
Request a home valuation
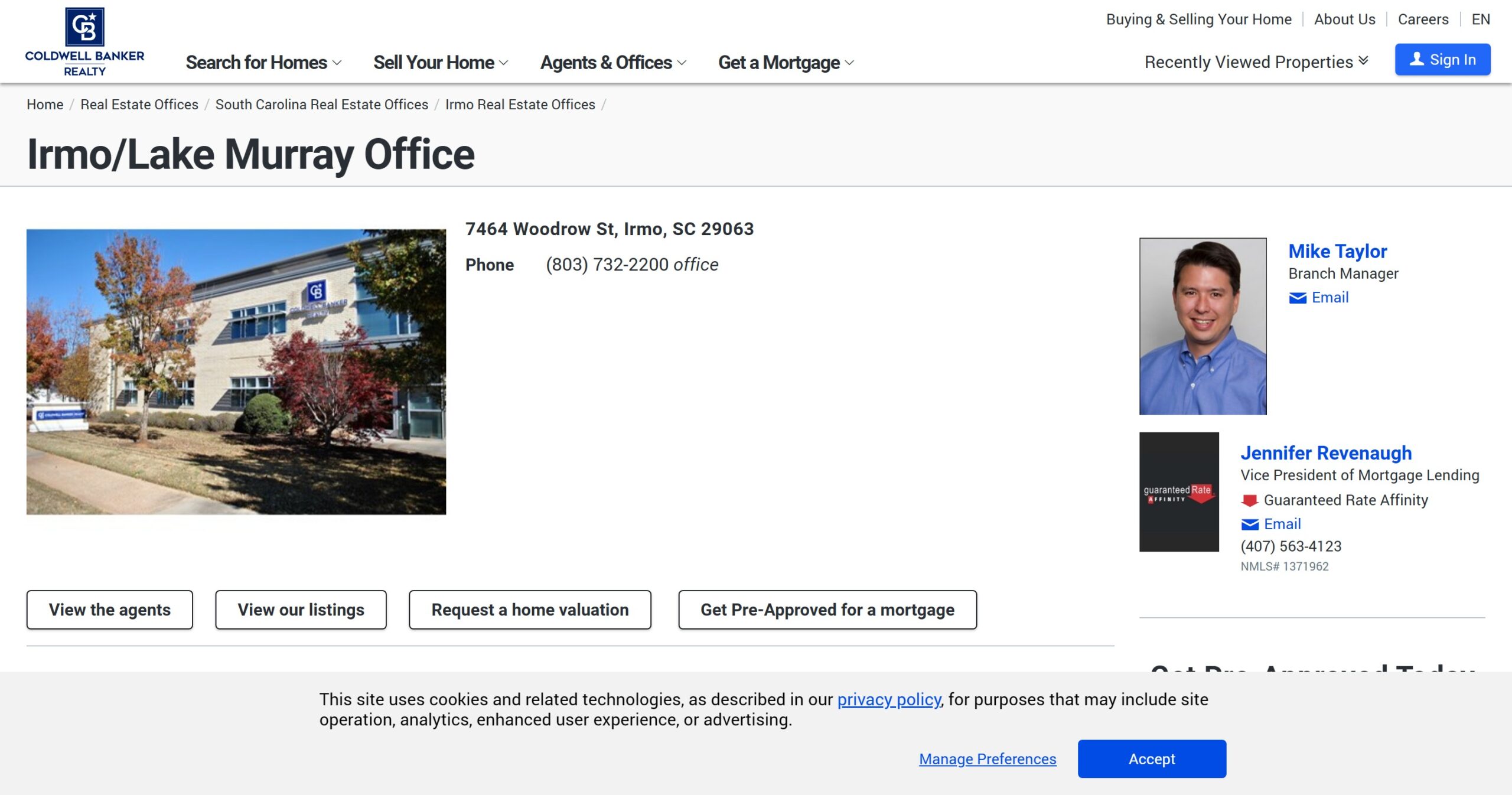[x=530, y=610]
